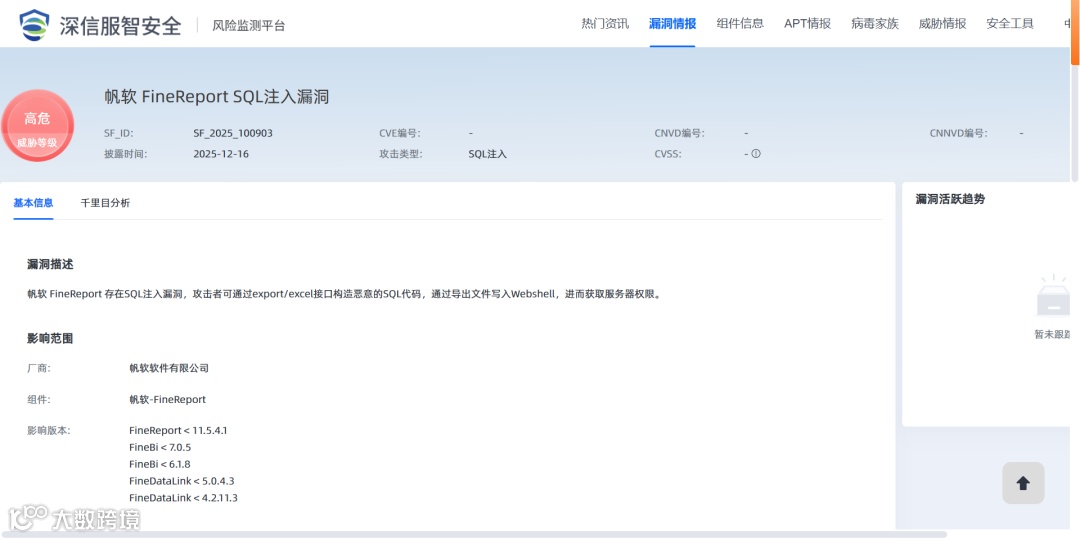Click the 披露时间 label
The height and width of the screenshot is (539, 1080).
click(125, 154)
